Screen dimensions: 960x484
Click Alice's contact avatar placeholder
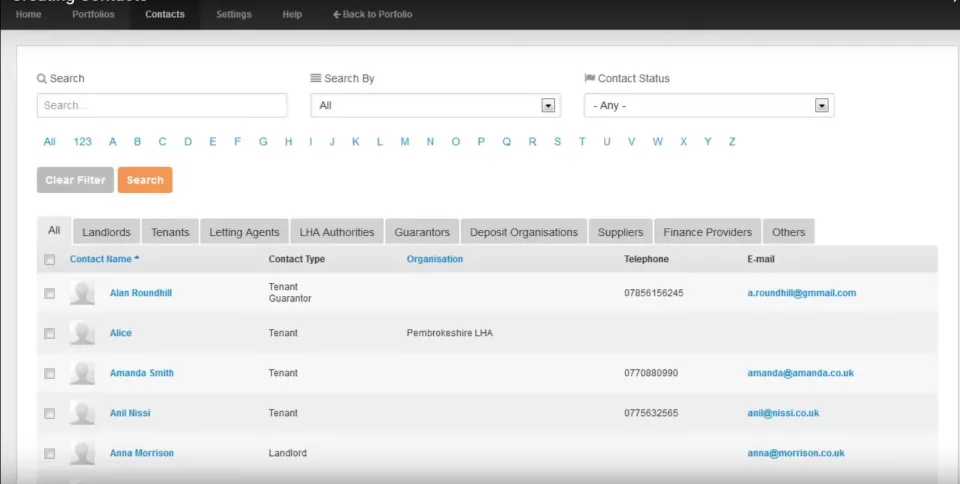pos(82,333)
